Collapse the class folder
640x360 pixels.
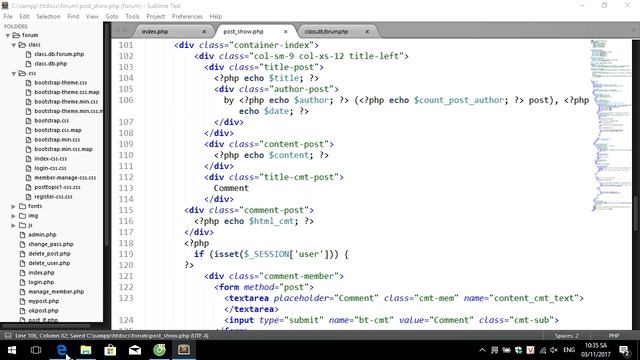pyautogui.click(x=13, y=45)
